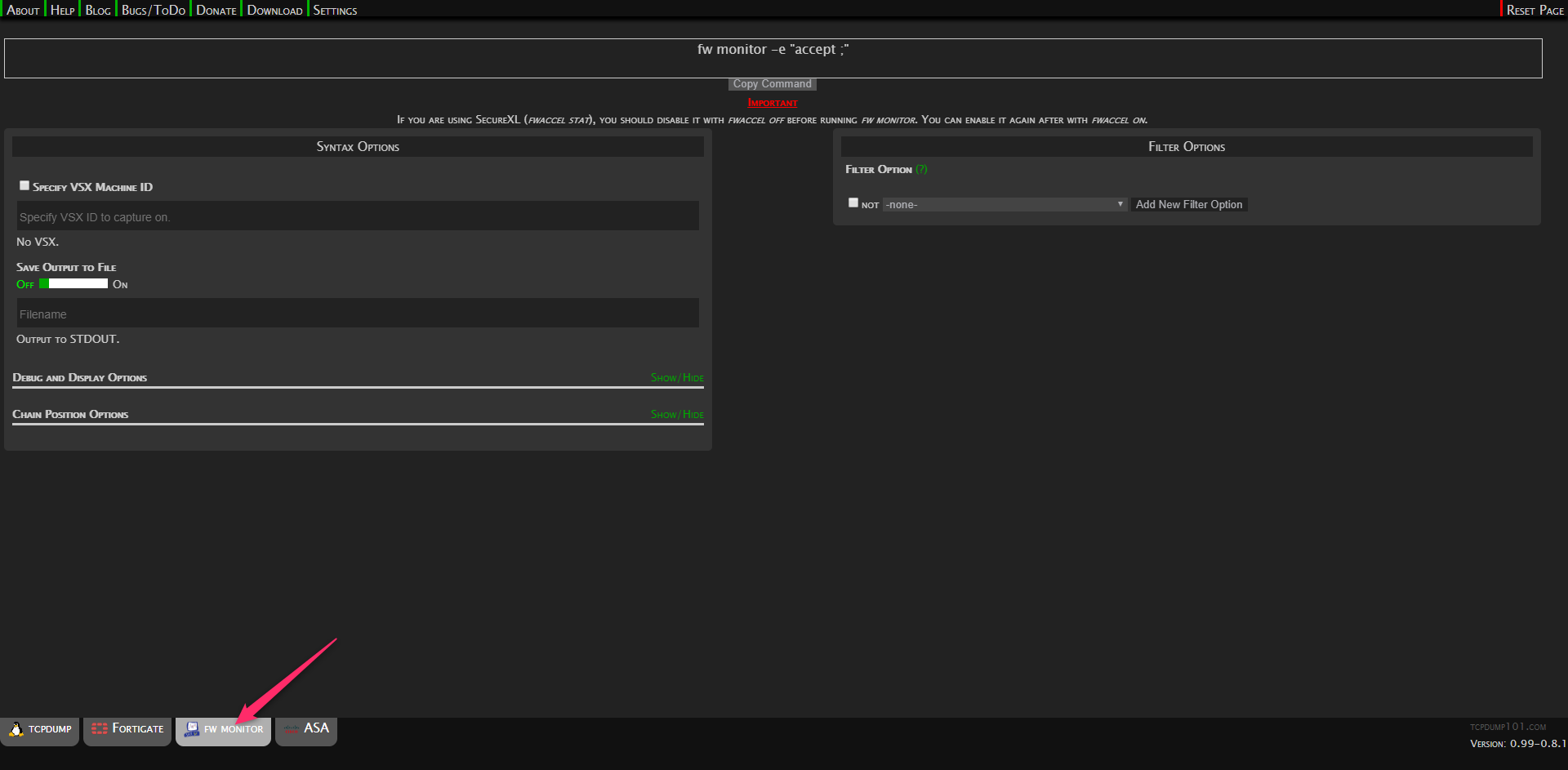Enable the Specify VSX Machine ID checkbox
This screenshot has height=770, width=1568.
24,185
